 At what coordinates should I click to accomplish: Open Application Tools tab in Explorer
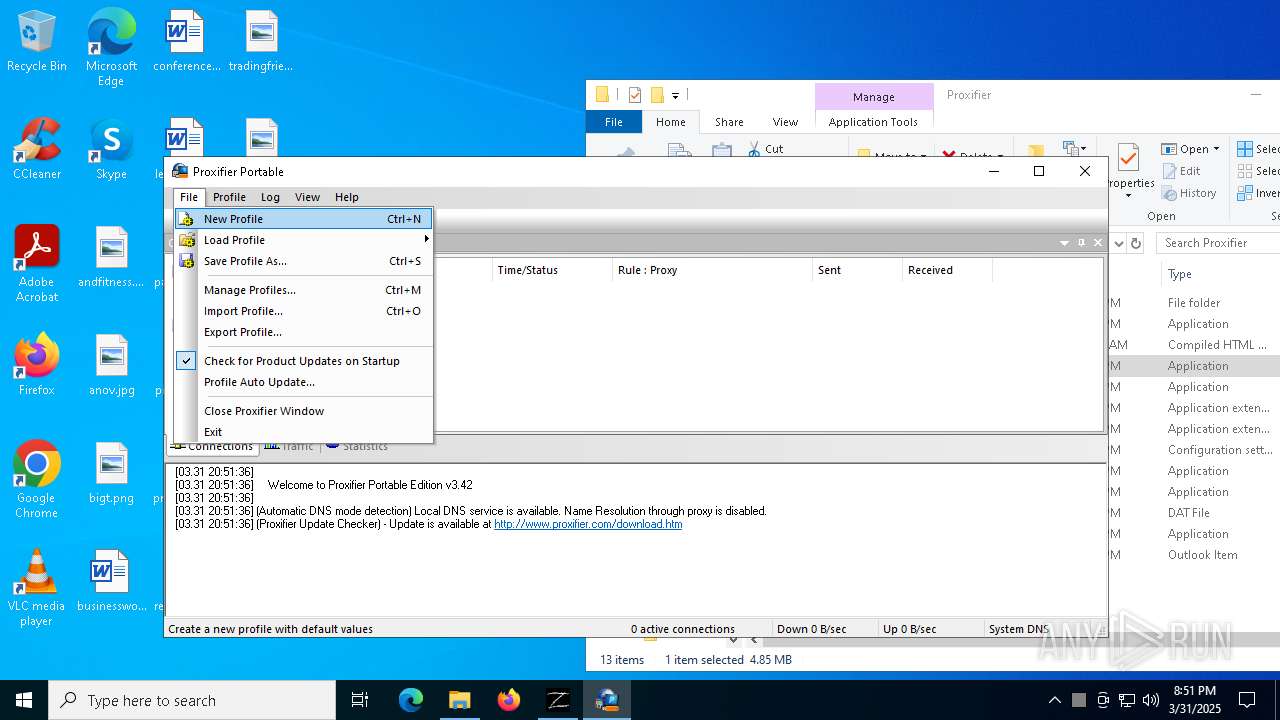[873, 122]
